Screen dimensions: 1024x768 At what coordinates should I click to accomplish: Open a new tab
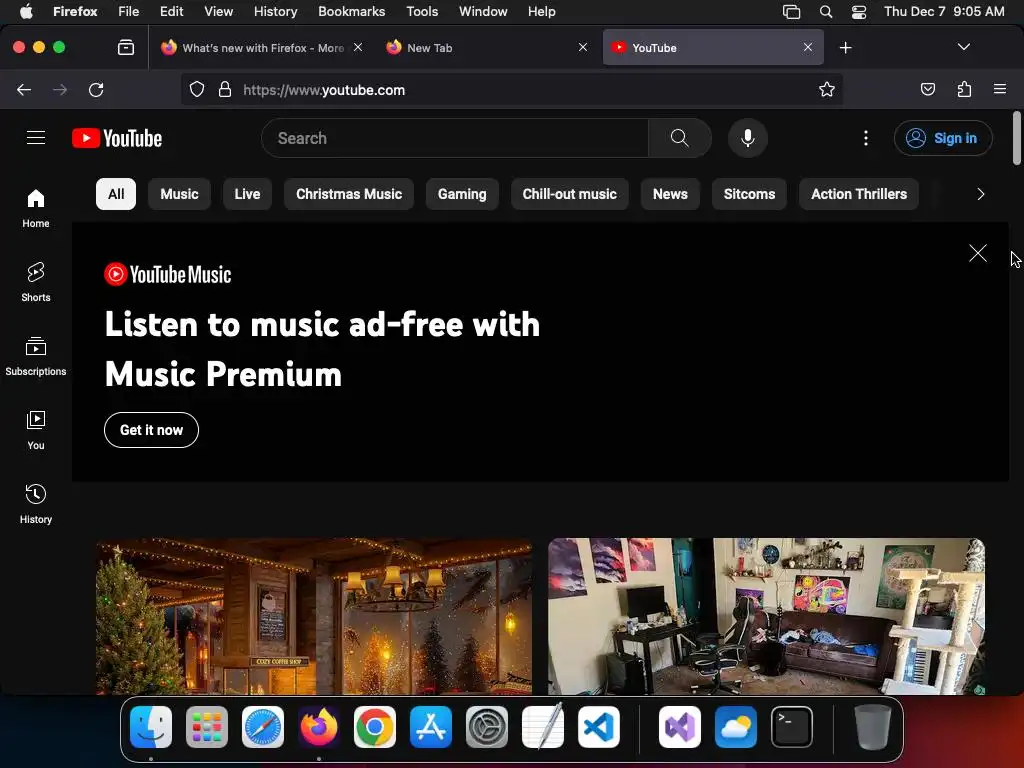pyautogui.click(x=846, y=48)
